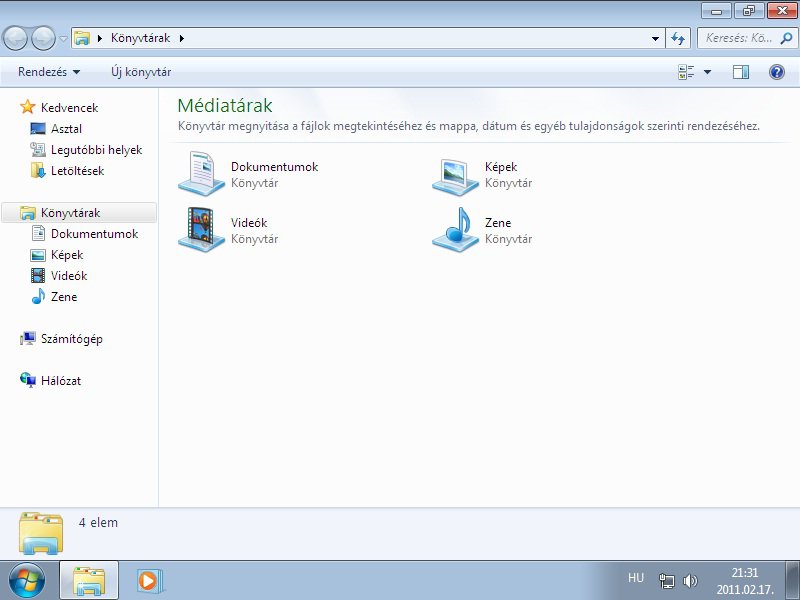Click the Hálózat network globe icon
The height and width of the screenshot is (600, 800).
click(28, 380)
